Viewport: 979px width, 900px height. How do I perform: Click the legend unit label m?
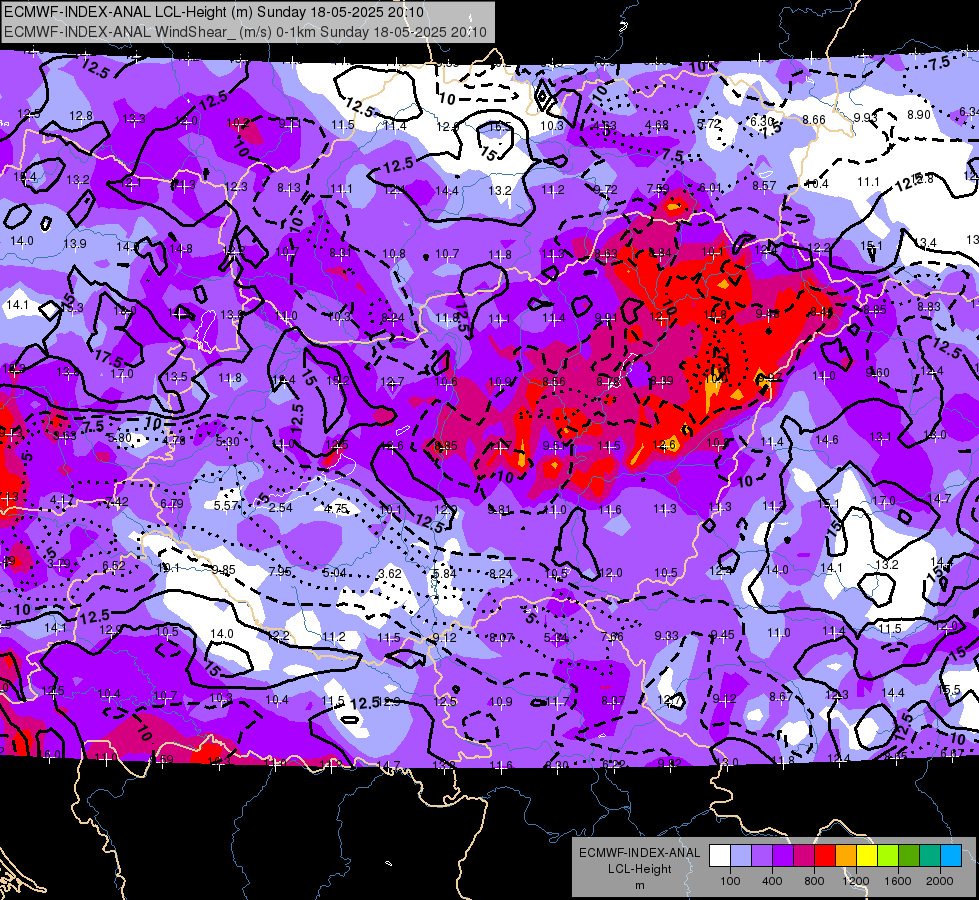pos(639,885)
